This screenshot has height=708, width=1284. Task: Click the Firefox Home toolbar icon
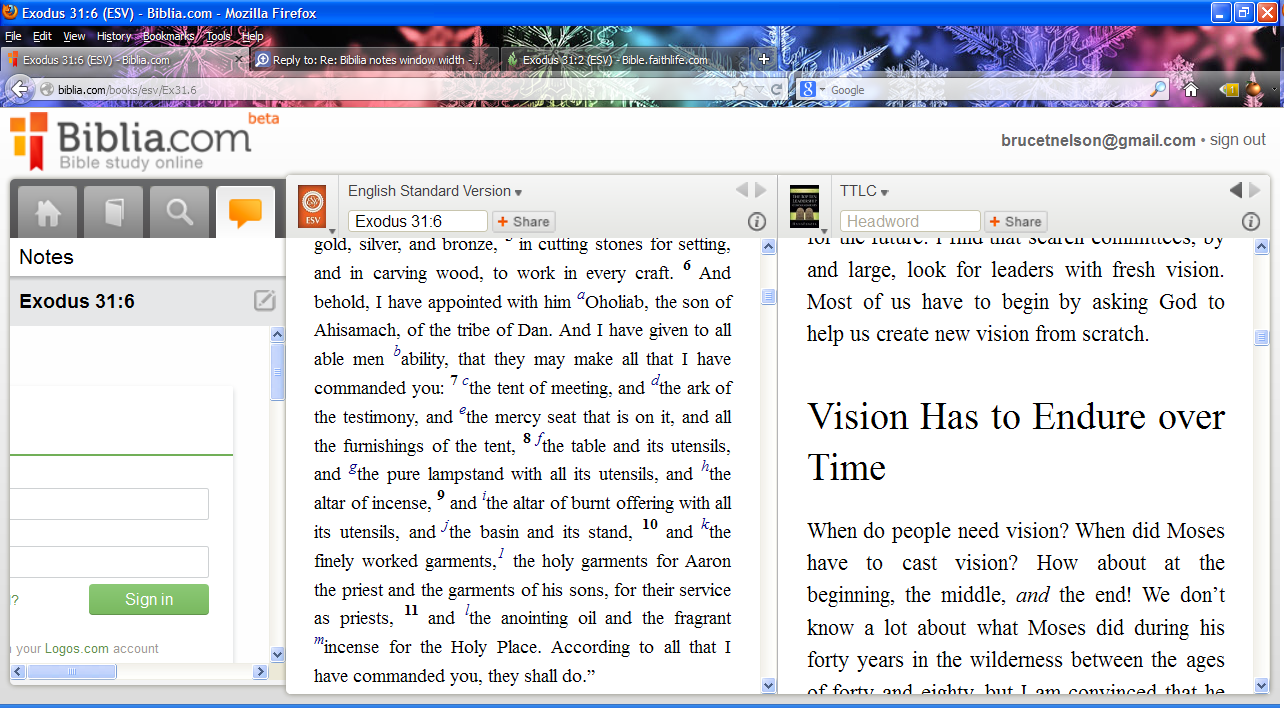click(1191, 89)
